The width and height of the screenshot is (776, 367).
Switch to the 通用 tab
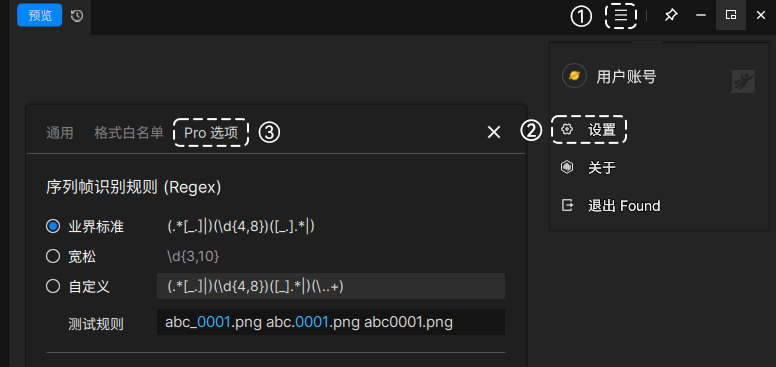click(x=60, y=133)
